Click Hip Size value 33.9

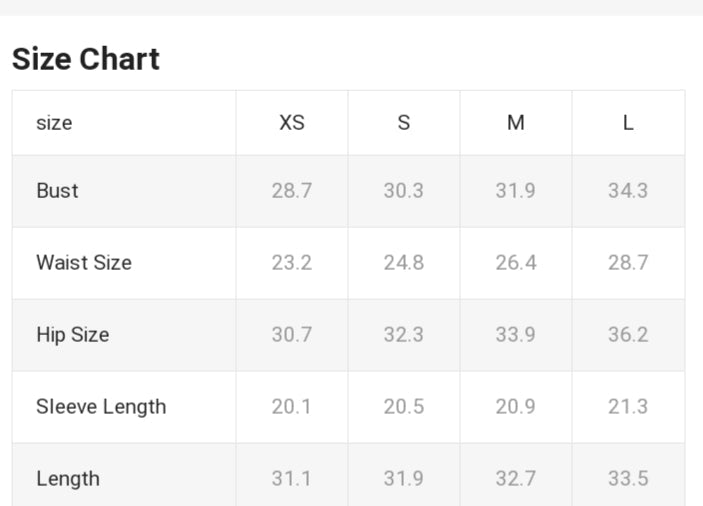coord(515,335)
